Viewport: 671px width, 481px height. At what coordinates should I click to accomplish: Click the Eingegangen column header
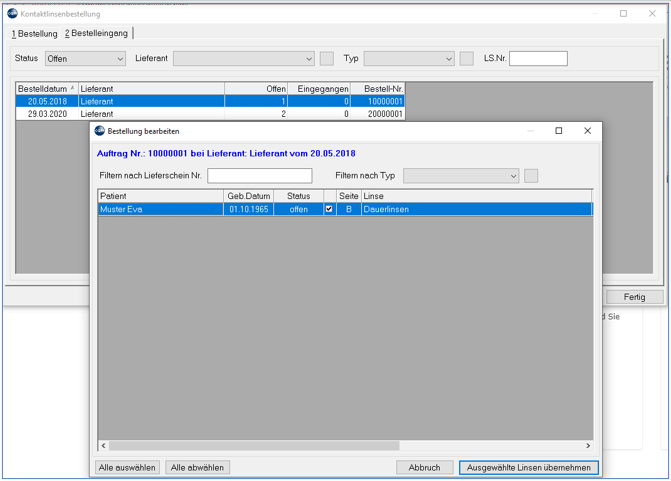coord(319,89)
